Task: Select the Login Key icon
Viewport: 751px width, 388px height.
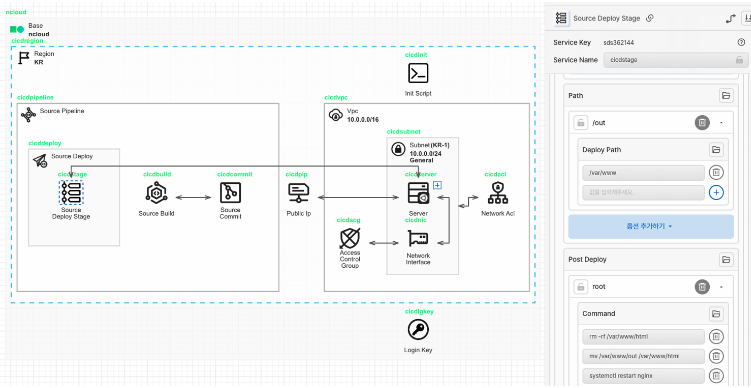Action: click(418, 330)
